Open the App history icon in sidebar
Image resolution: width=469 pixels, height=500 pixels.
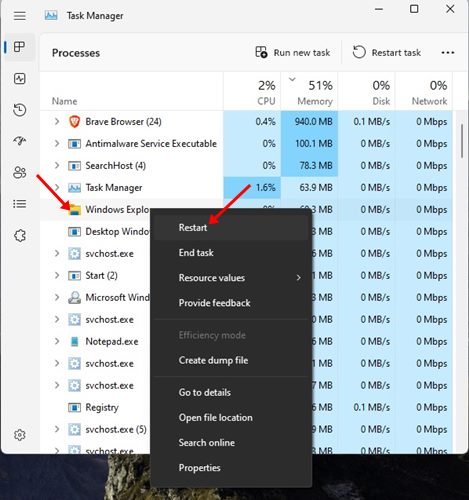(20, 110)
